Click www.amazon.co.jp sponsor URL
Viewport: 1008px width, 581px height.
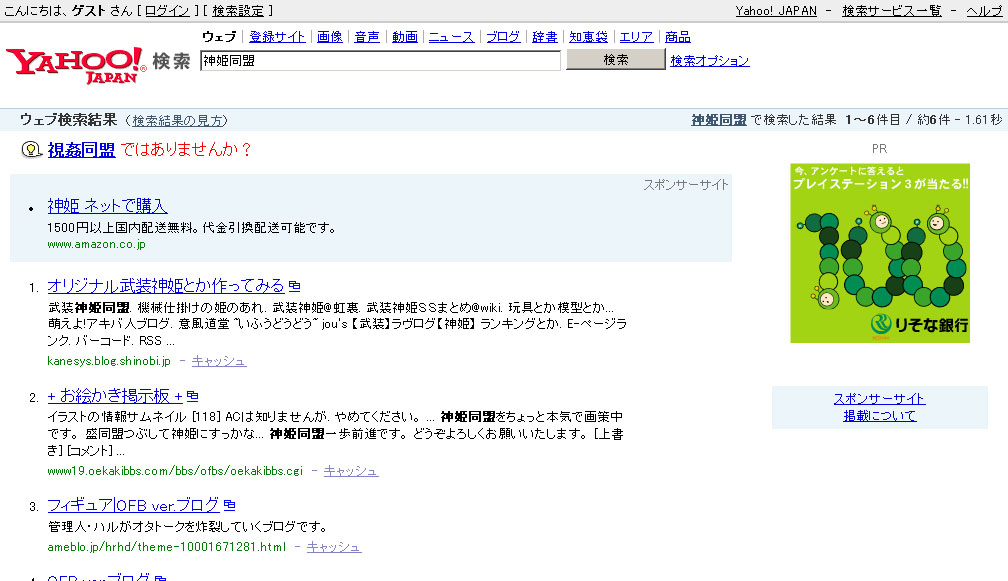tap(96, 244)
